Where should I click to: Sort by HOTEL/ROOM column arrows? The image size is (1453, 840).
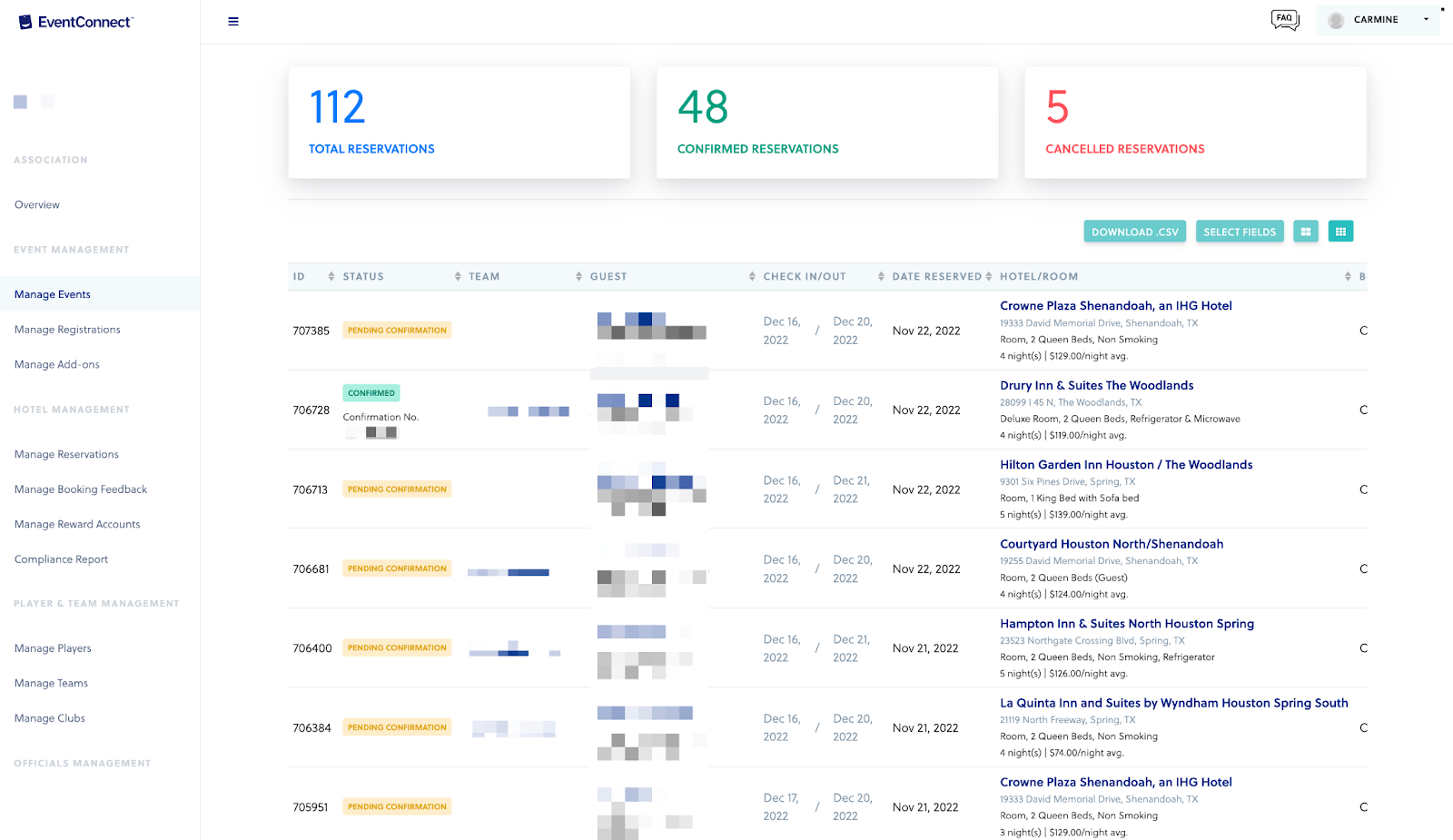pos(1348,276)
